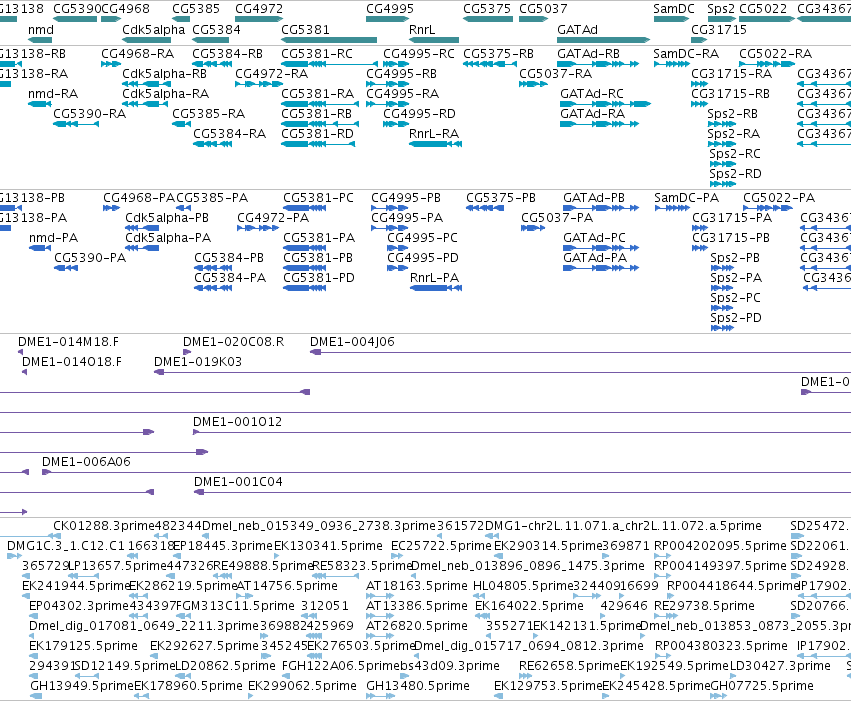
Task: Open the EK130341.5prime EST label
Action: pyautogui.click(x=328, y=546)
